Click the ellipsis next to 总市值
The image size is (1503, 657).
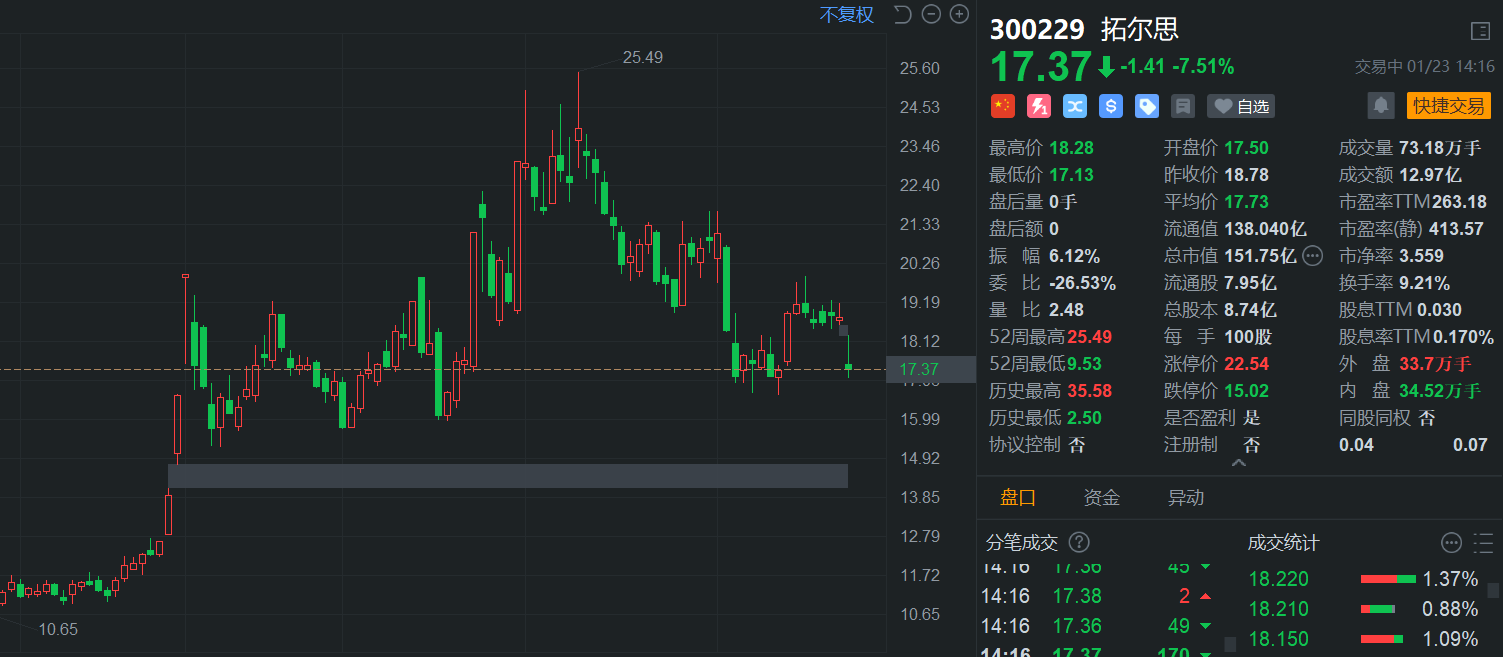(x=1313, y=256)
